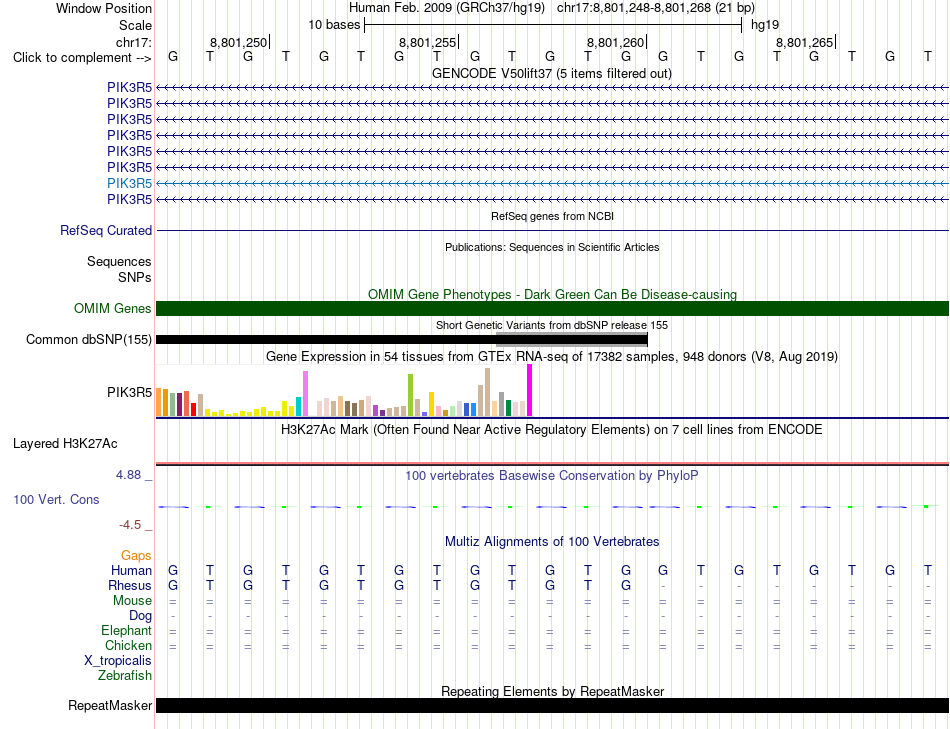Click the chr17: ruler label
The width and height of the screenshot is (950, 729).
coord(133,42)
